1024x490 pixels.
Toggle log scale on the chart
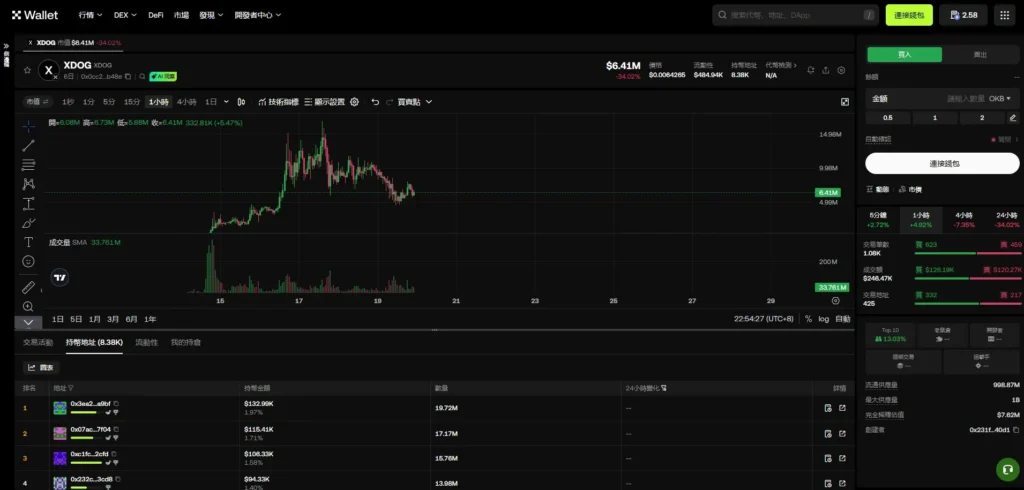(x=824, y=319)
